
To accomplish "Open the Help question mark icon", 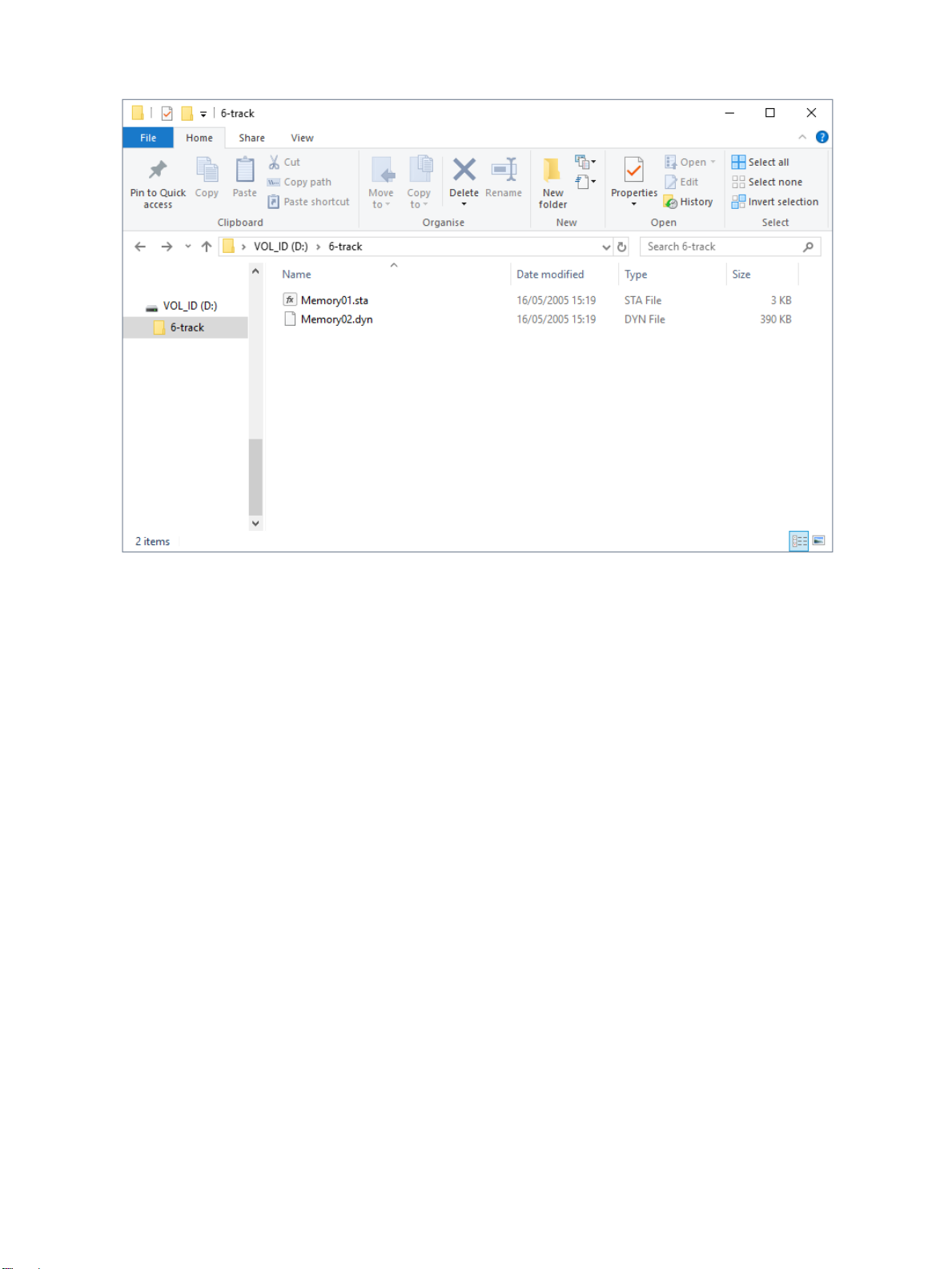I will 821,137.
